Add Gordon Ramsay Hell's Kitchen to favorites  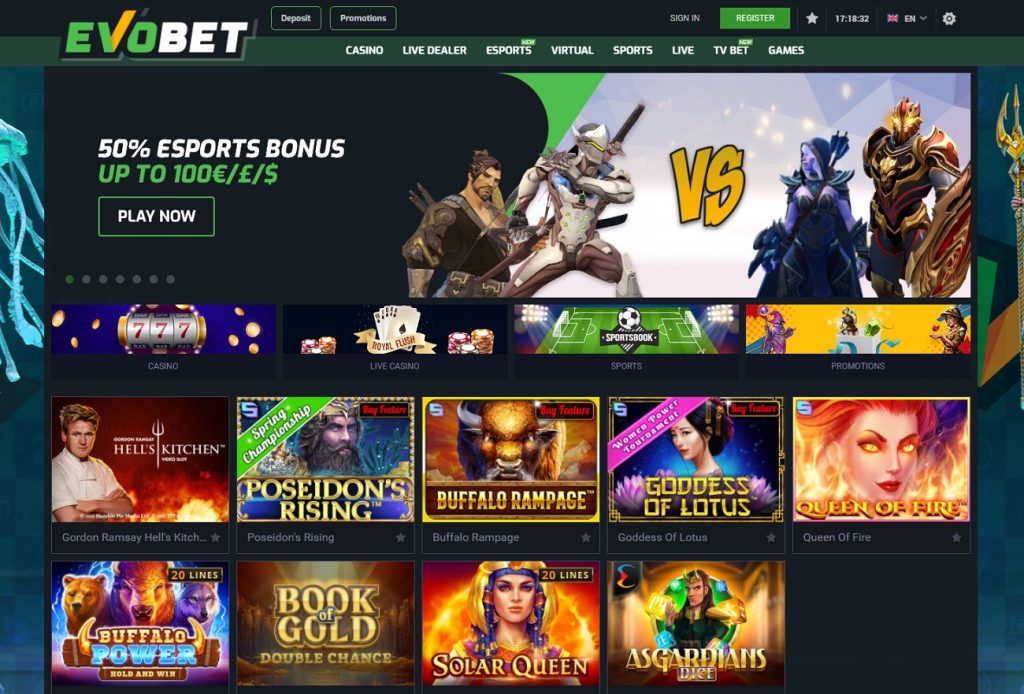point(216,537)
